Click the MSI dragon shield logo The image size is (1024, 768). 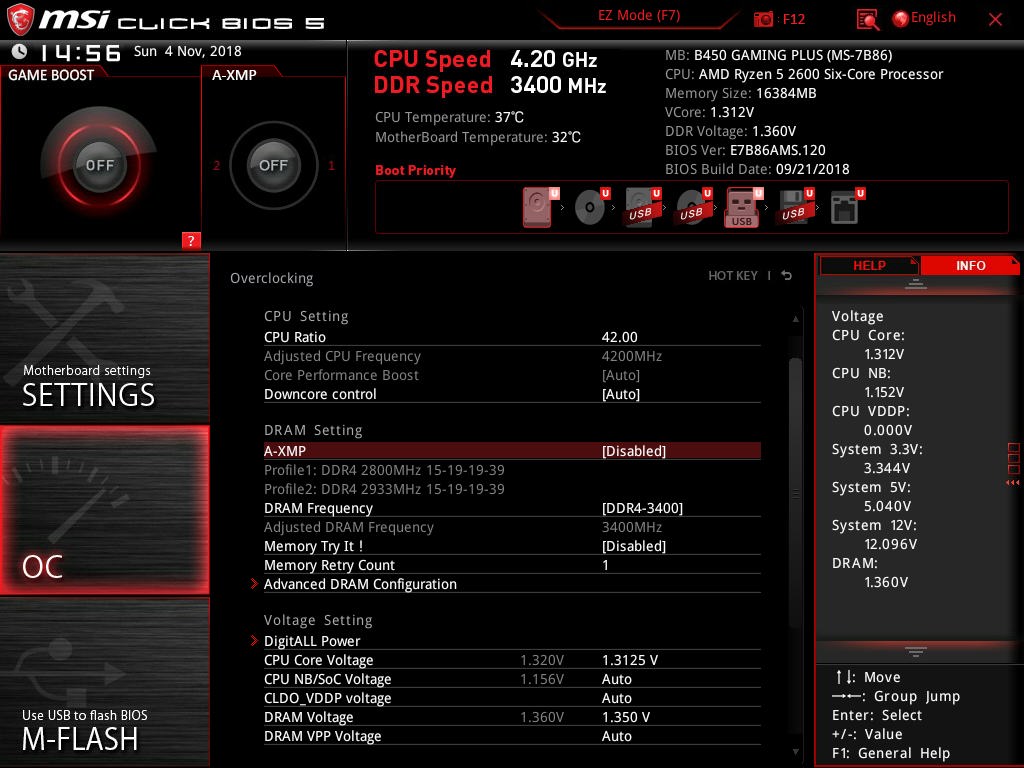20,19
